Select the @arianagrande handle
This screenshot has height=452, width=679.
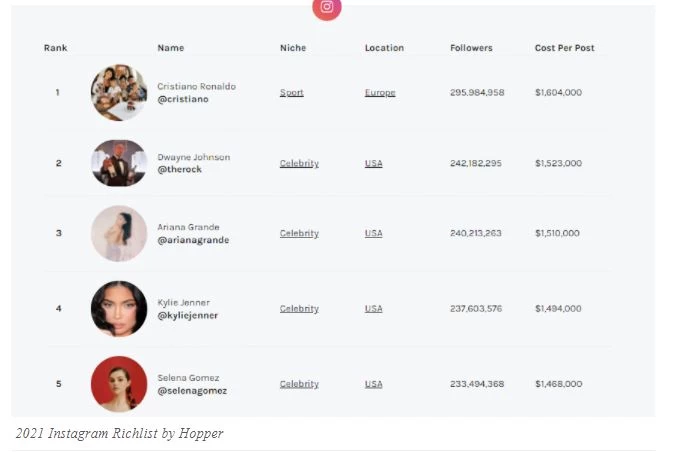(x=193, y=240)
